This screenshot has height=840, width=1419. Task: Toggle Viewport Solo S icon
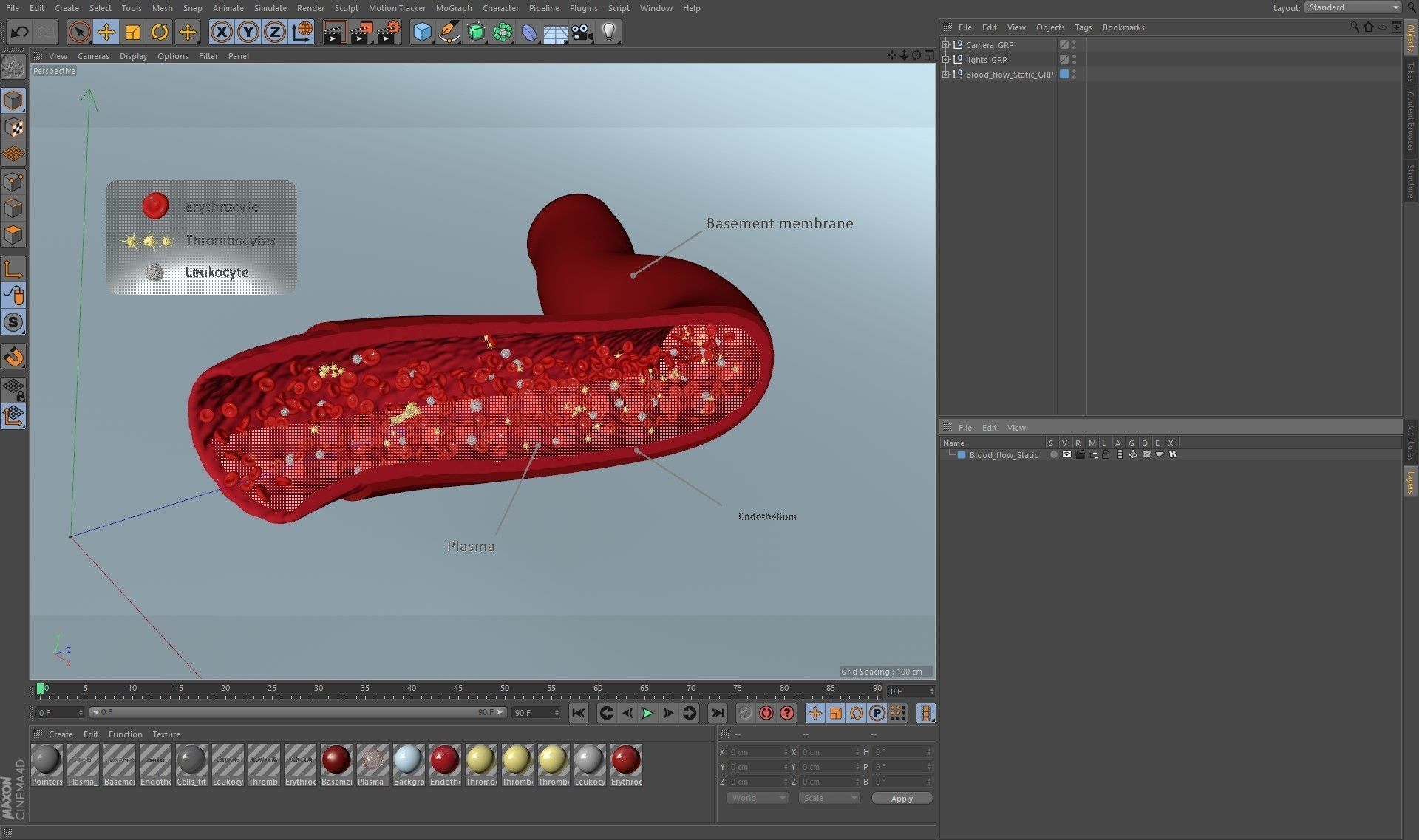tap(13, 322)
